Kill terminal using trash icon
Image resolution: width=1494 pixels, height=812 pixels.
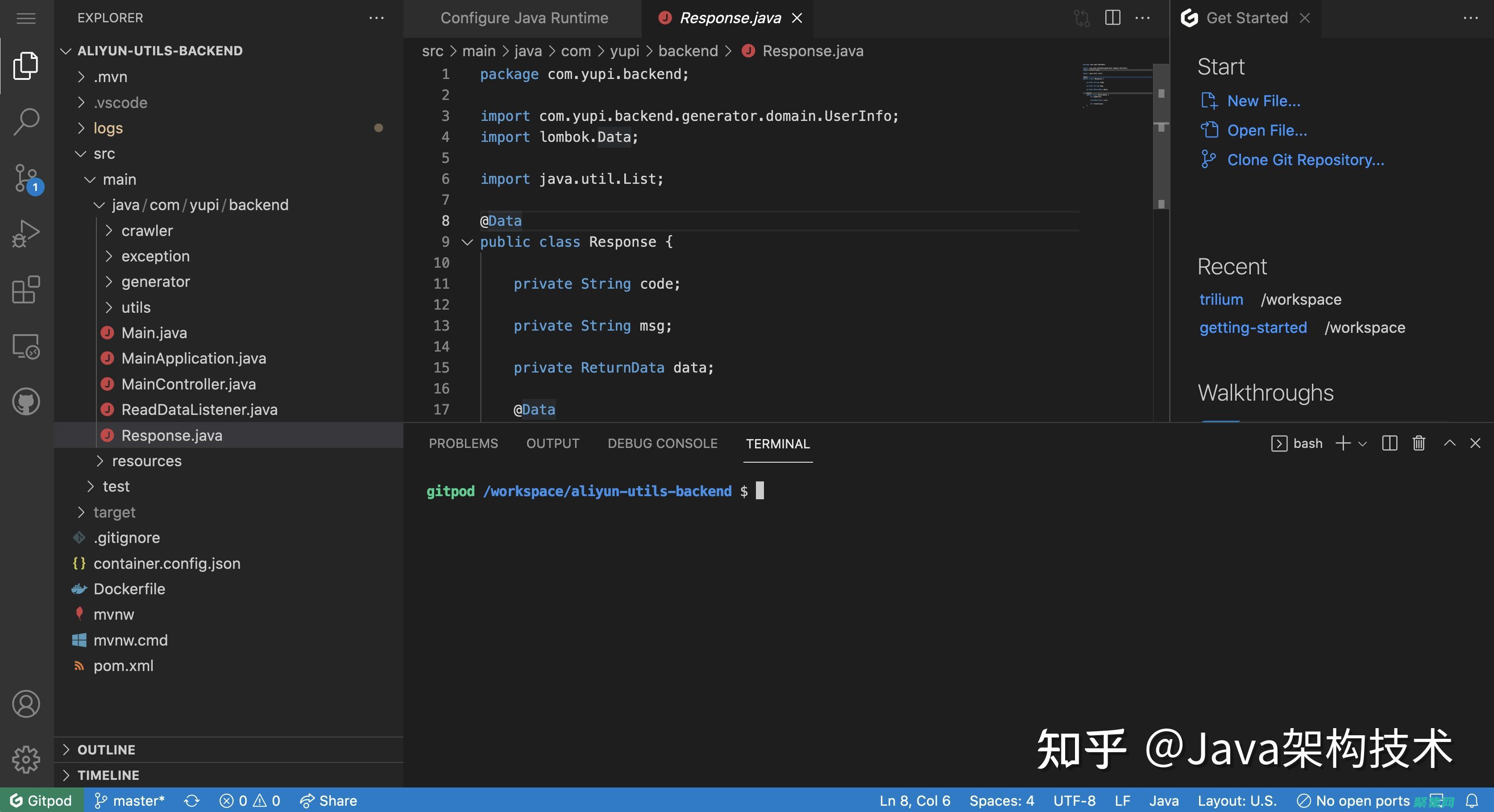[1419, 443]
